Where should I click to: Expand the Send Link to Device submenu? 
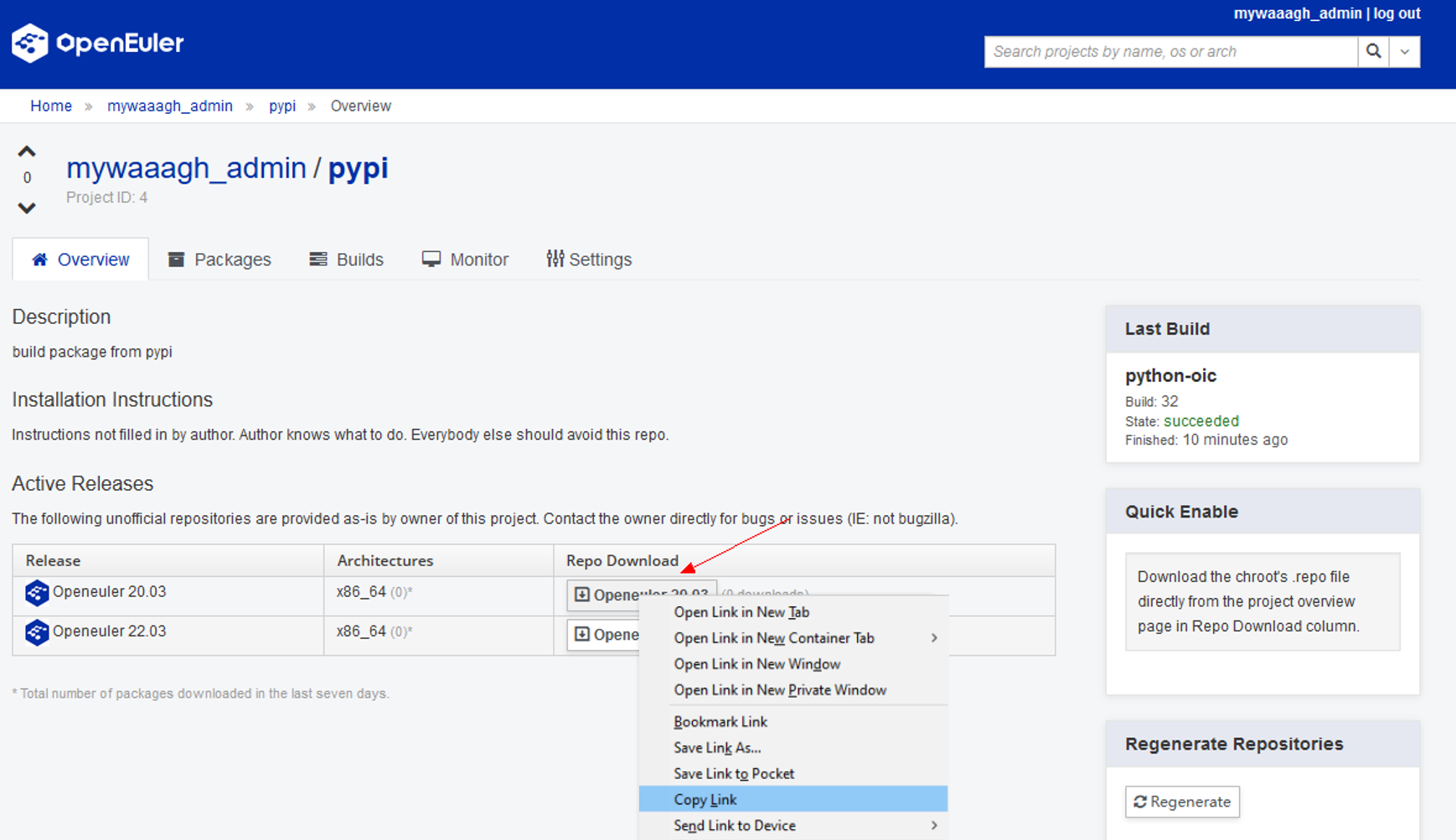pos(933,826)
